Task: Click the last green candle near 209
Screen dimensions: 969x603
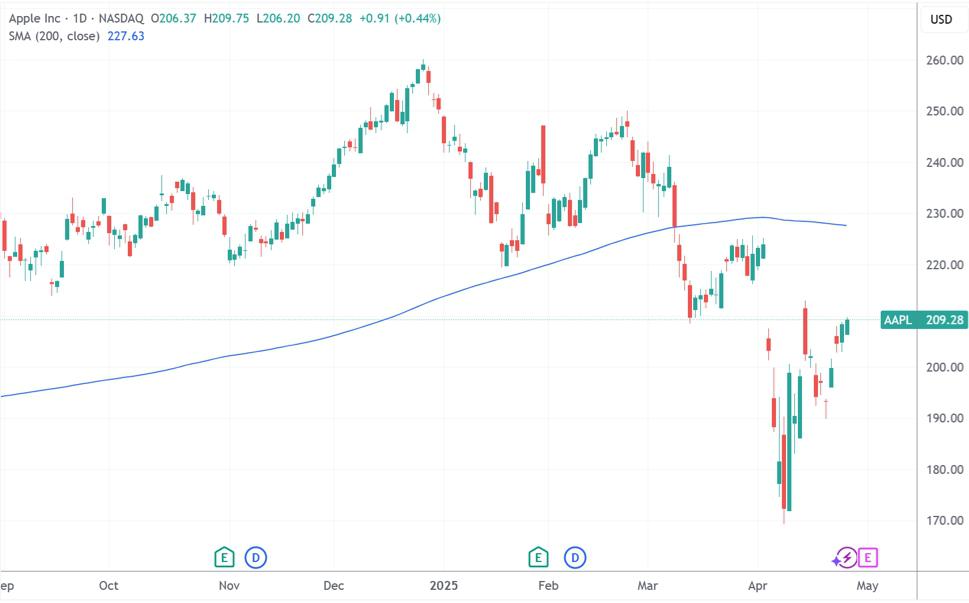Action: [848, 327]
